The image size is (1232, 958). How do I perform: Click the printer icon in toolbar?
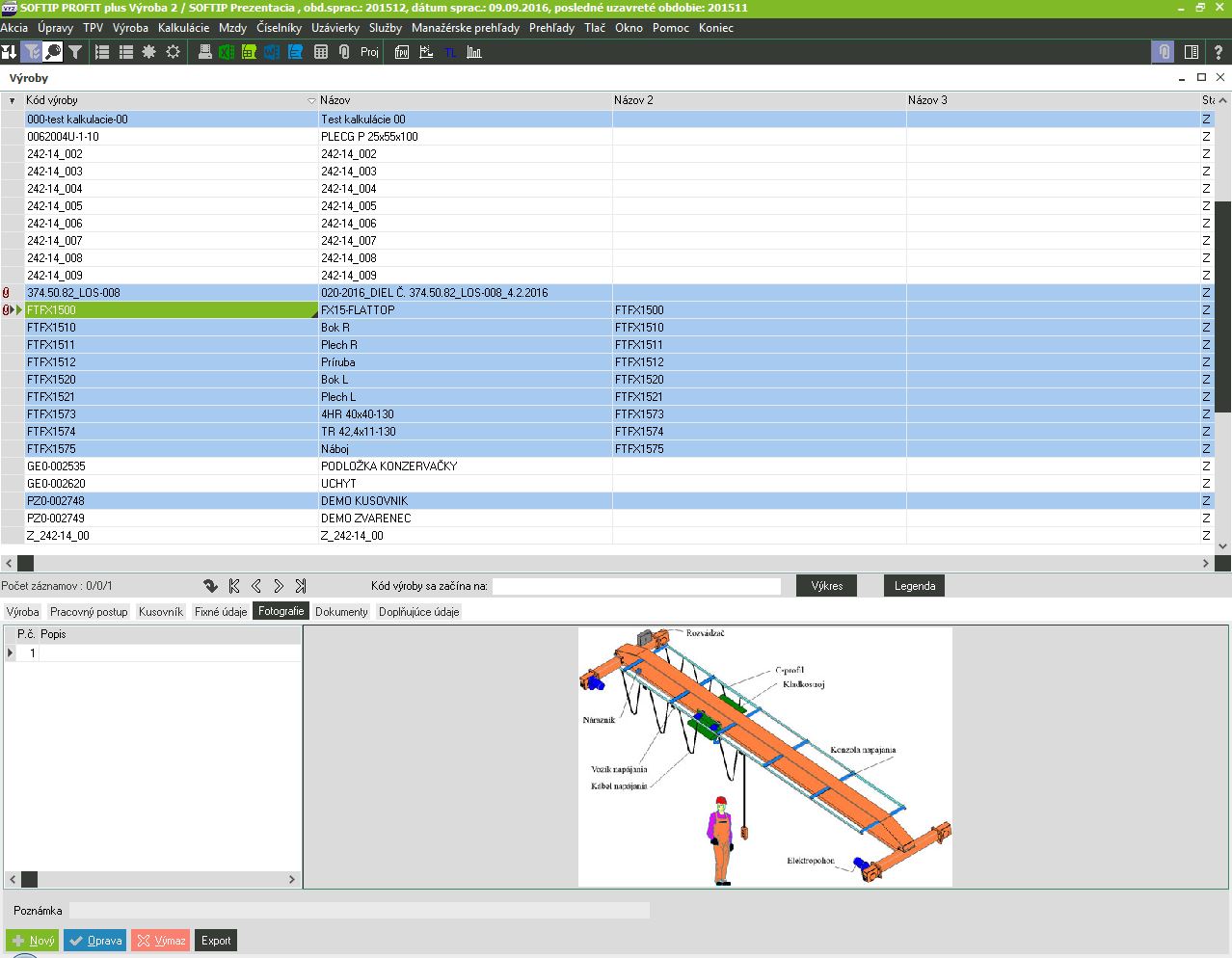(204, 52)
